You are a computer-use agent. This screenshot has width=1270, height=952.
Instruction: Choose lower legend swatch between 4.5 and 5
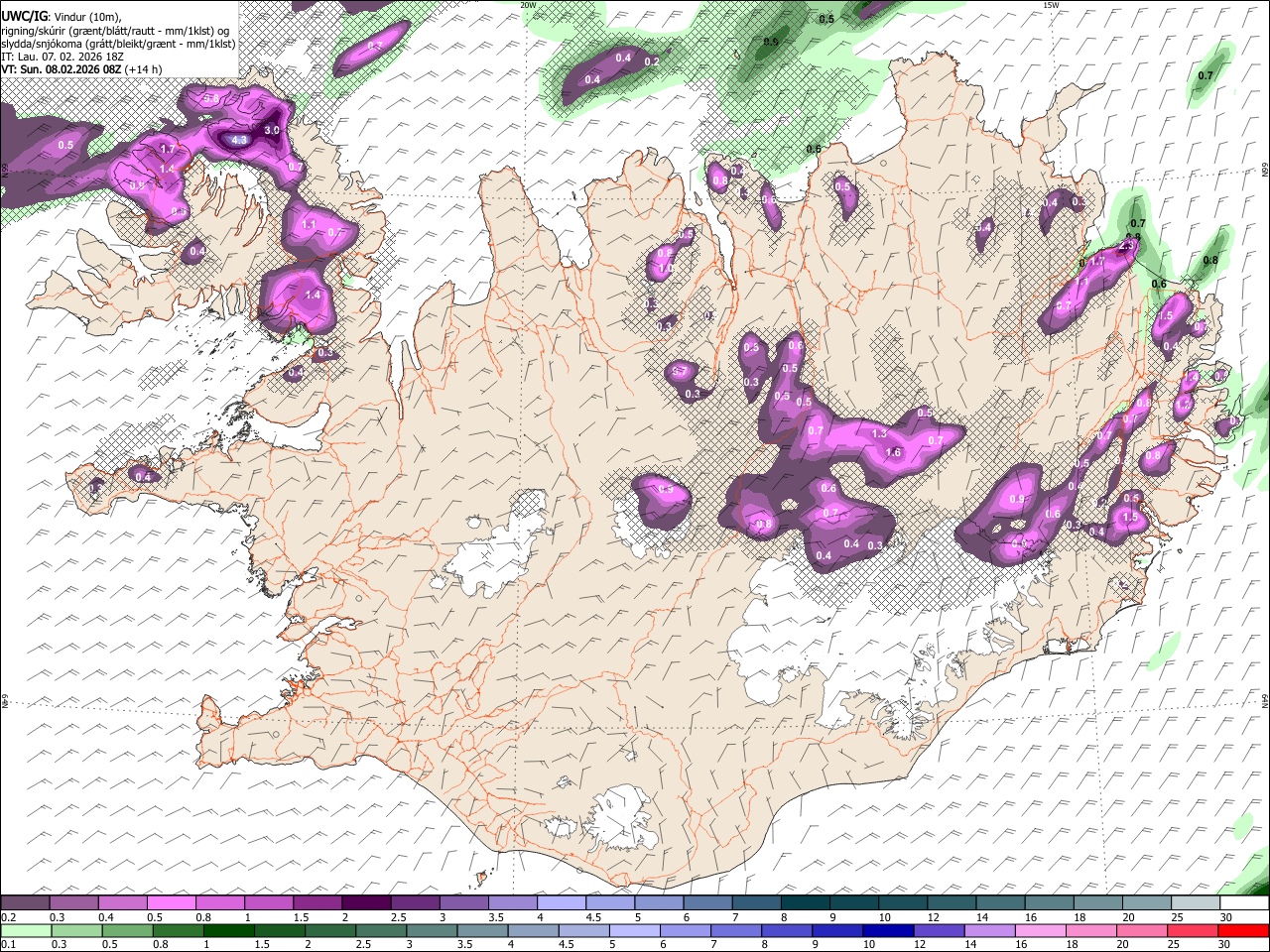coord(582,930)
